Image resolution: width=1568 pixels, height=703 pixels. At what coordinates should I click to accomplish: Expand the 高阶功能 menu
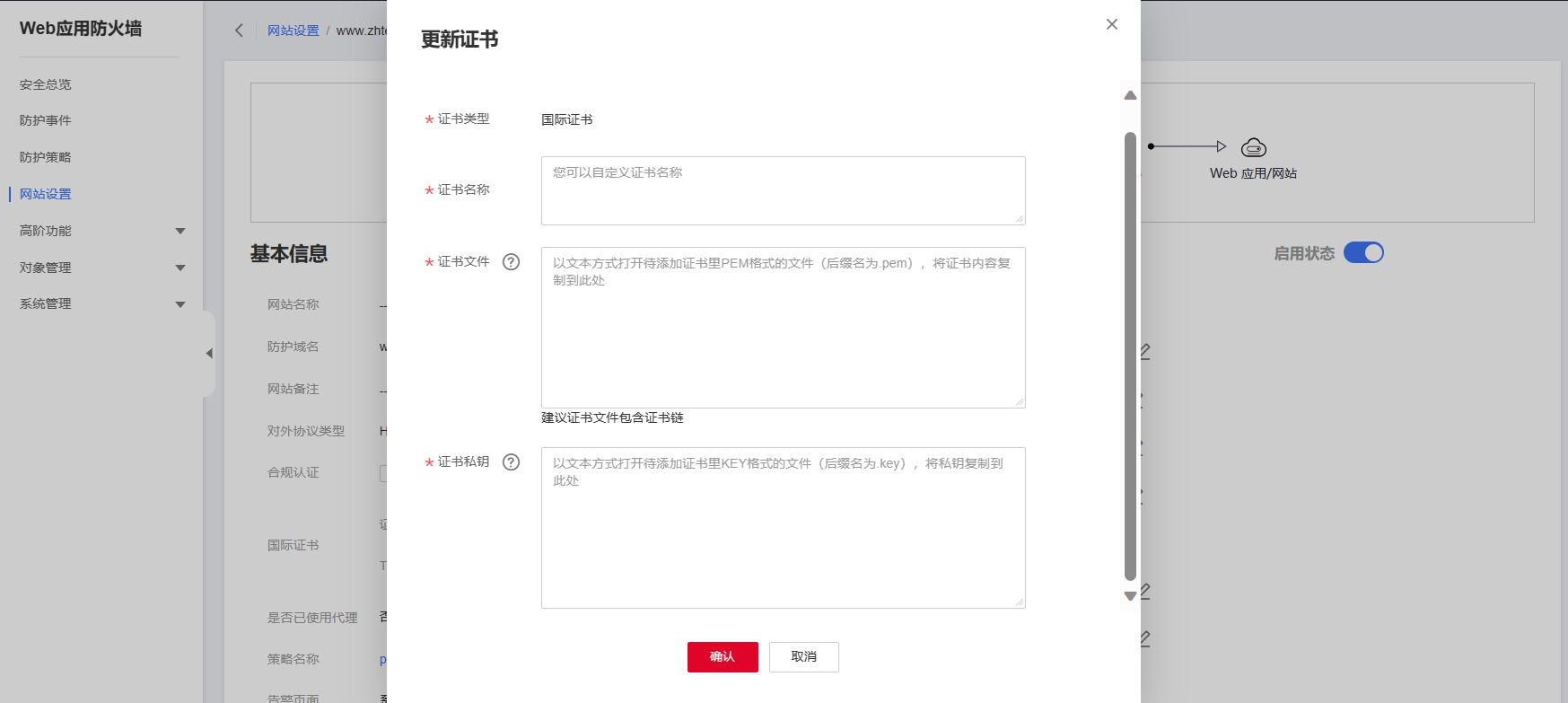(180, 232)
